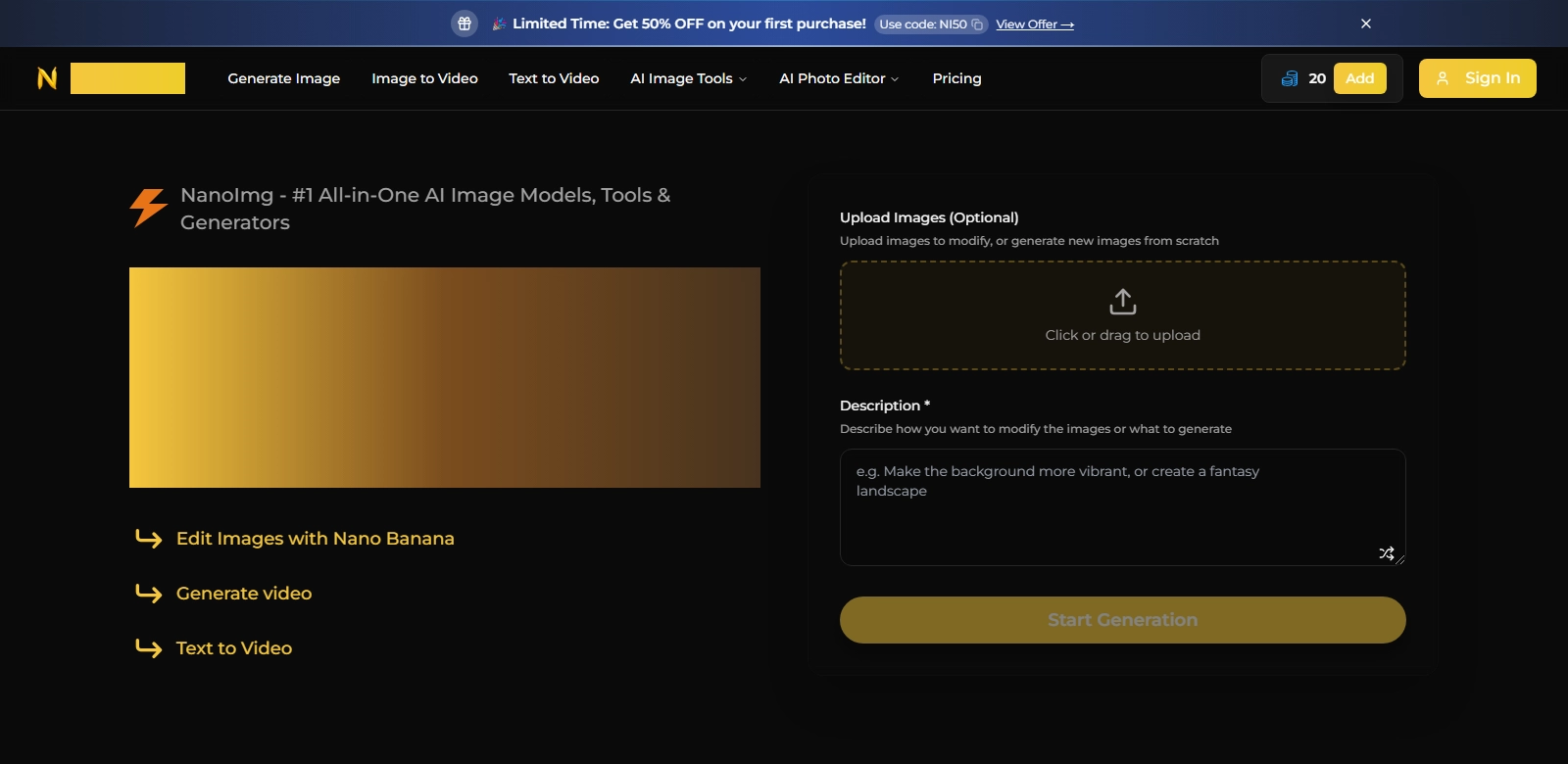Follow the View Offer link

pyautogui.click(x=1034, y=24)
